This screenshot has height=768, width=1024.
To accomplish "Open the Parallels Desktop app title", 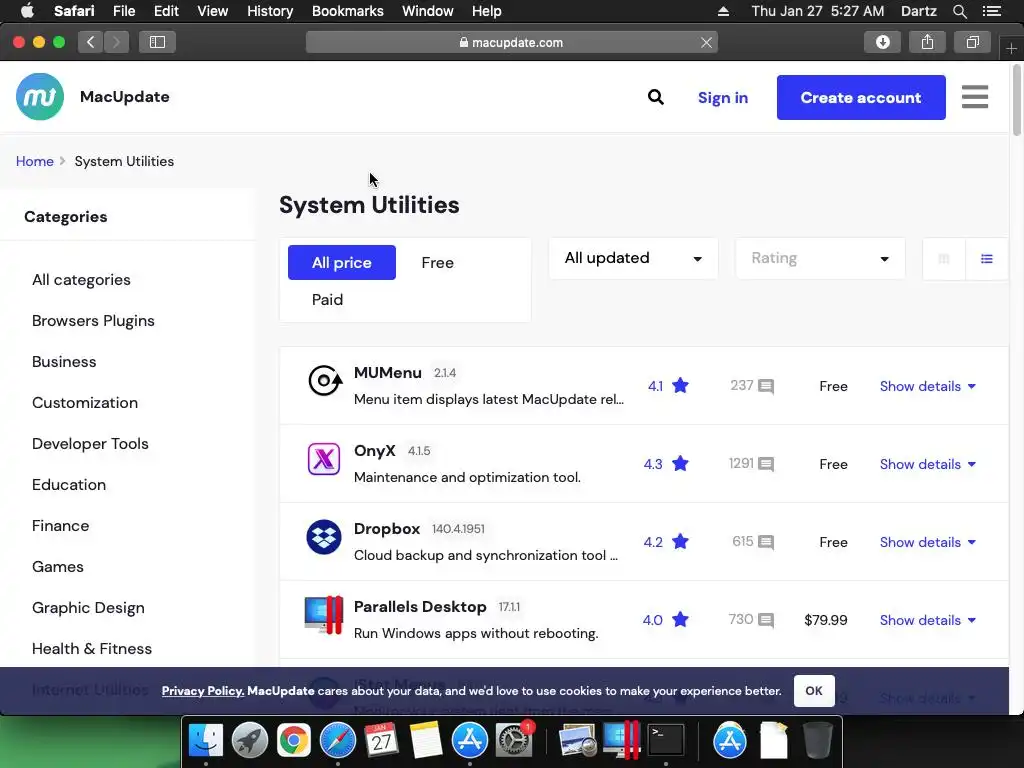I will (420, 607).
